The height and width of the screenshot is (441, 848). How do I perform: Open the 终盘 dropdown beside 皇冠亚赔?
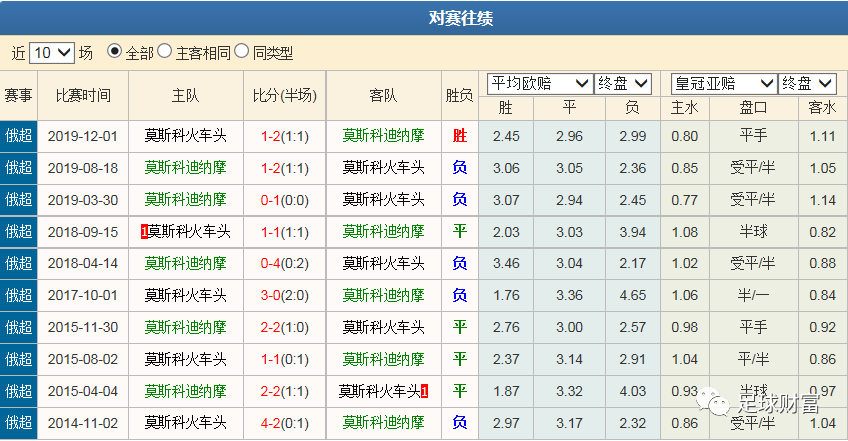(x=807, y=83)
